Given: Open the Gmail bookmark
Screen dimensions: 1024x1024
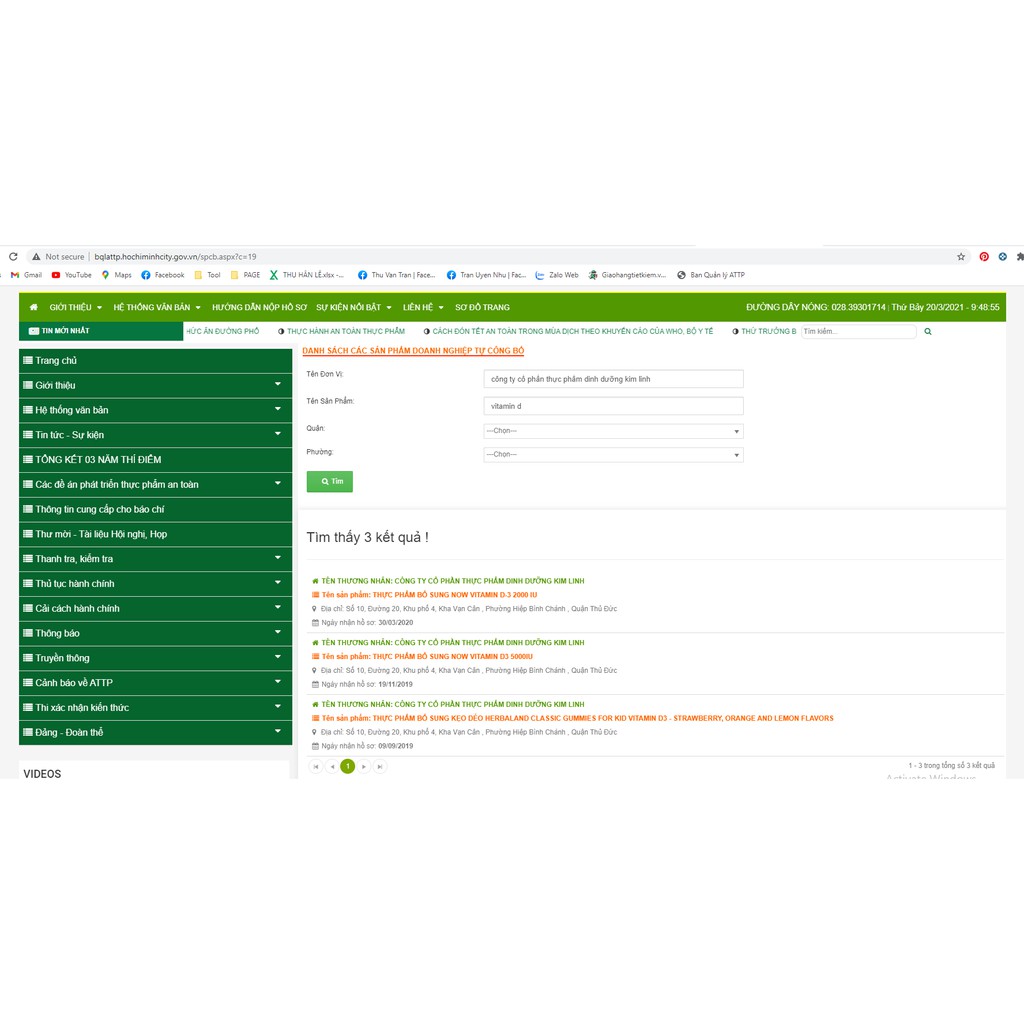Looking at the screenshot, I should click(x=26, y=275).
